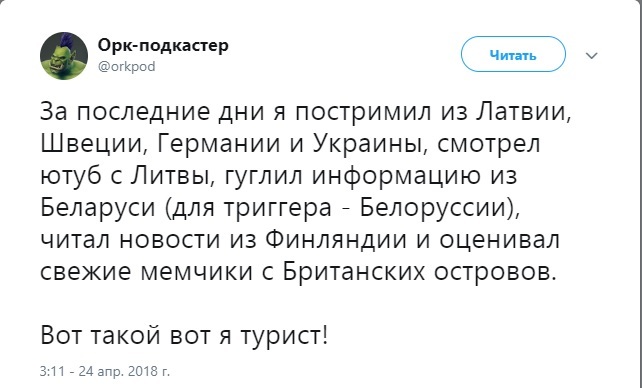This screenshot has height=388, width=642.
Task: Click the Читать follow button
Action: (x=513, y=54)
